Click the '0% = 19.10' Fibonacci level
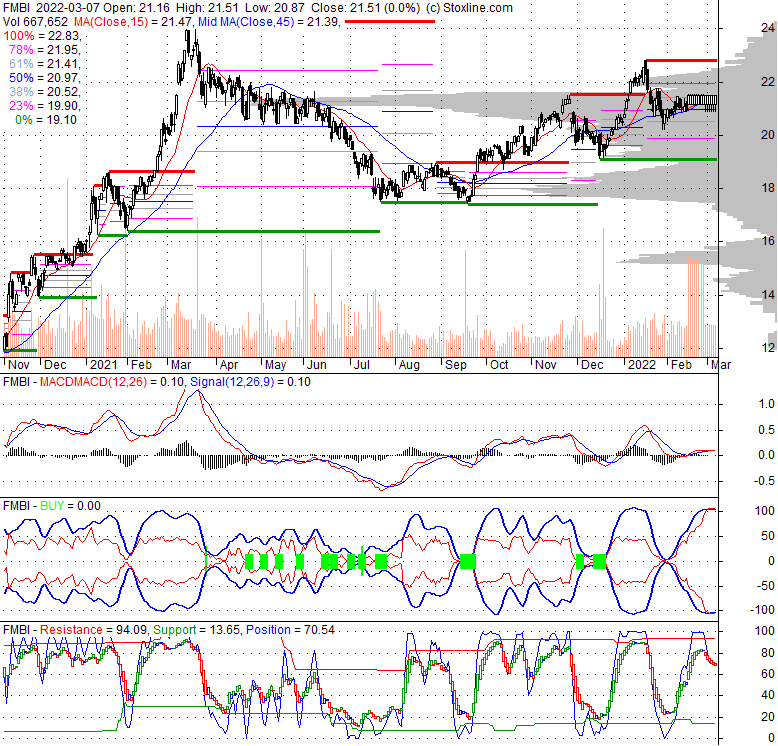 tap(46, 120)
